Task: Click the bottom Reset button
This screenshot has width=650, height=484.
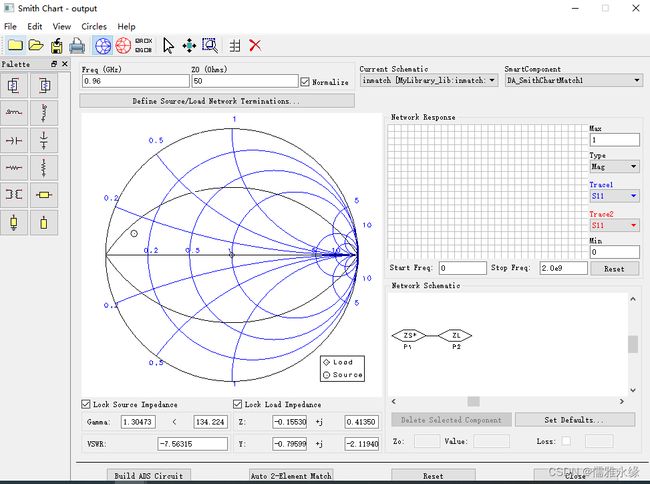Action: (x=433, y=476)
